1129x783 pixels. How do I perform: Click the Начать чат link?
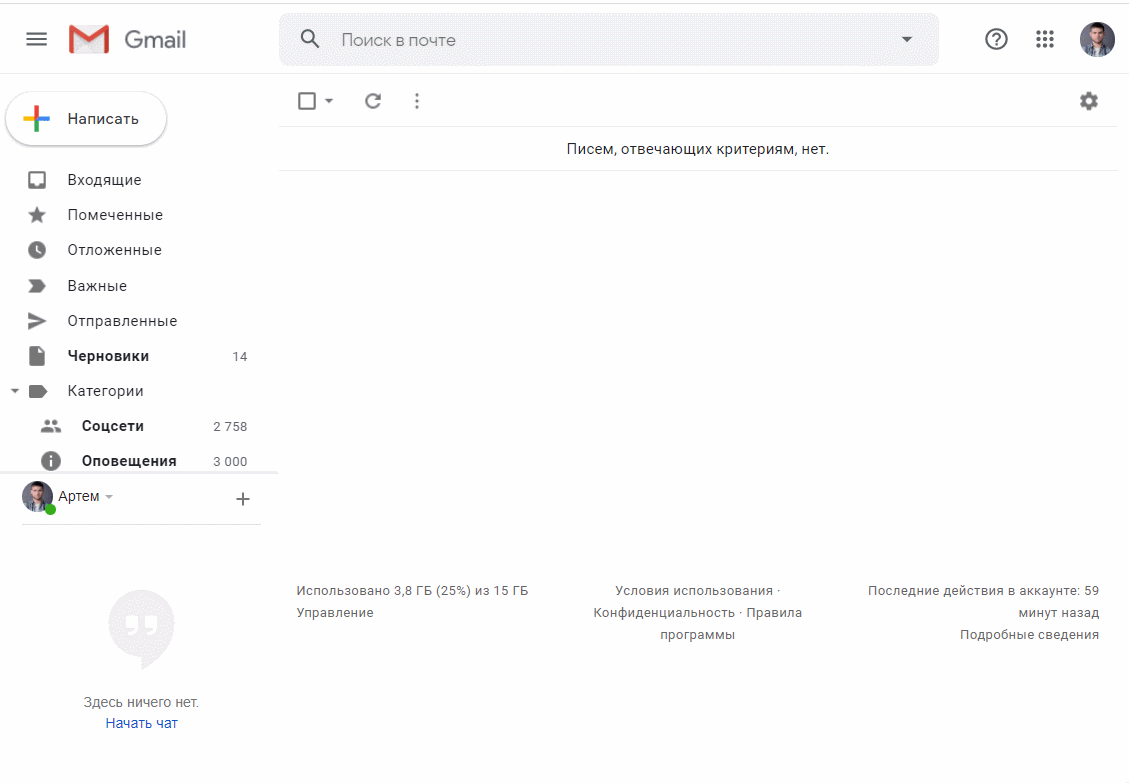(141, 723)
